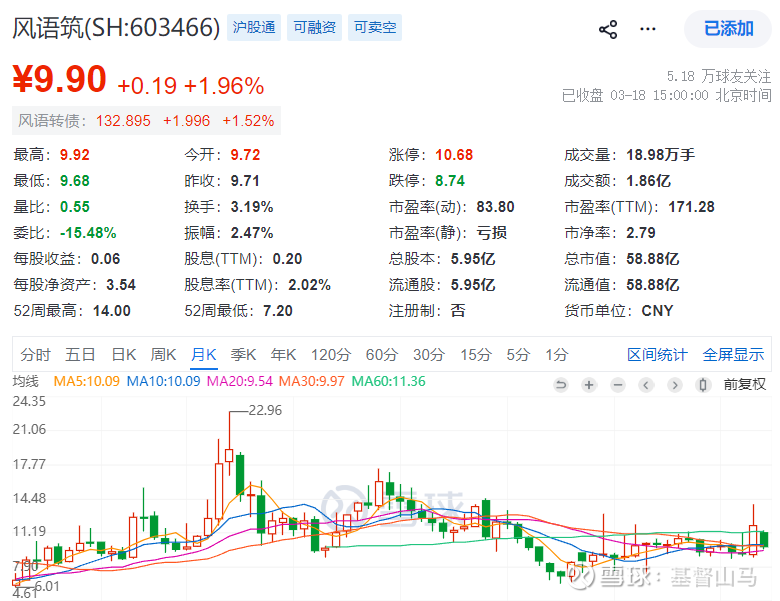Move chart left with previous arrow
Viewport: 780px width, 601px height.
[646, 385]
